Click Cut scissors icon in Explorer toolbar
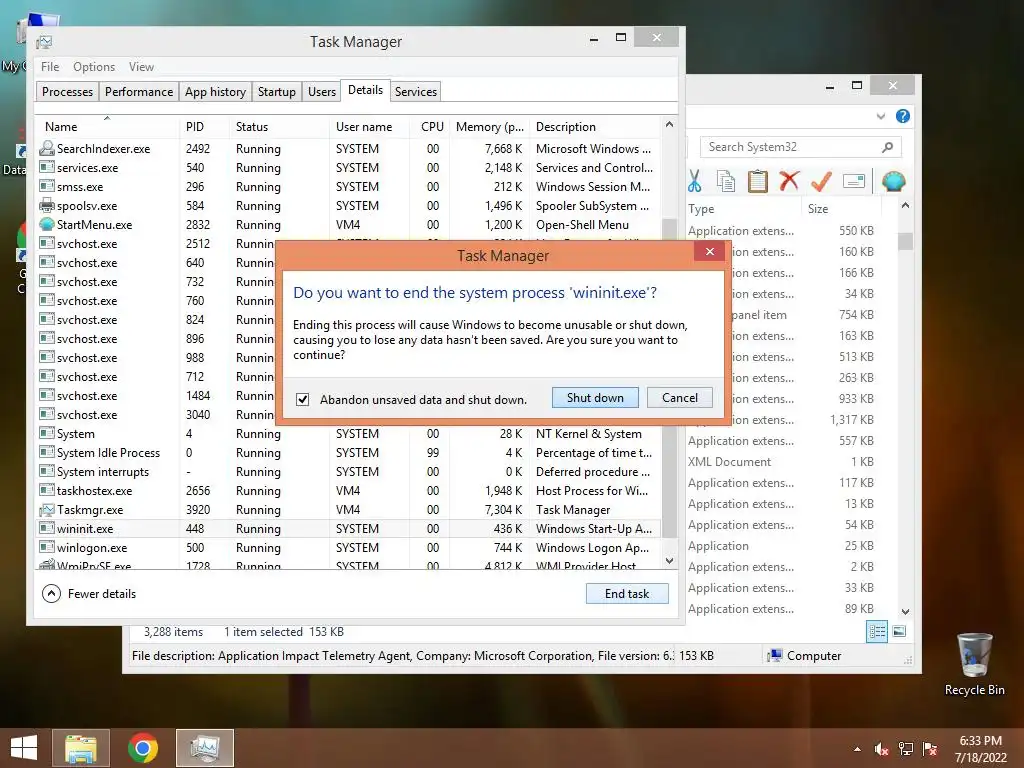Viewport: 1024px width, 768px height. click(x=694, y=181)
